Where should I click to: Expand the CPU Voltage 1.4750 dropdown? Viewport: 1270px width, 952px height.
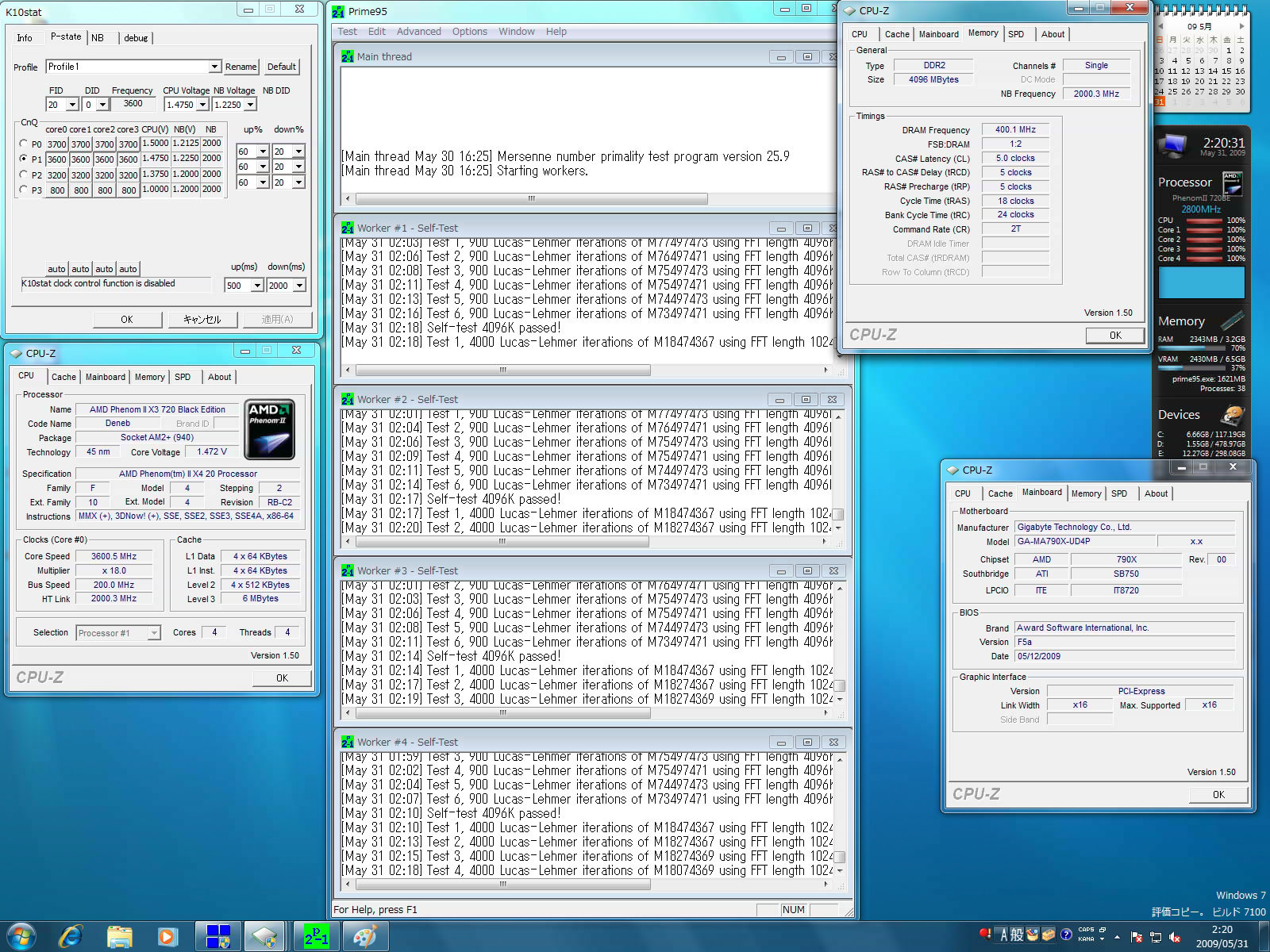[202, 105]
